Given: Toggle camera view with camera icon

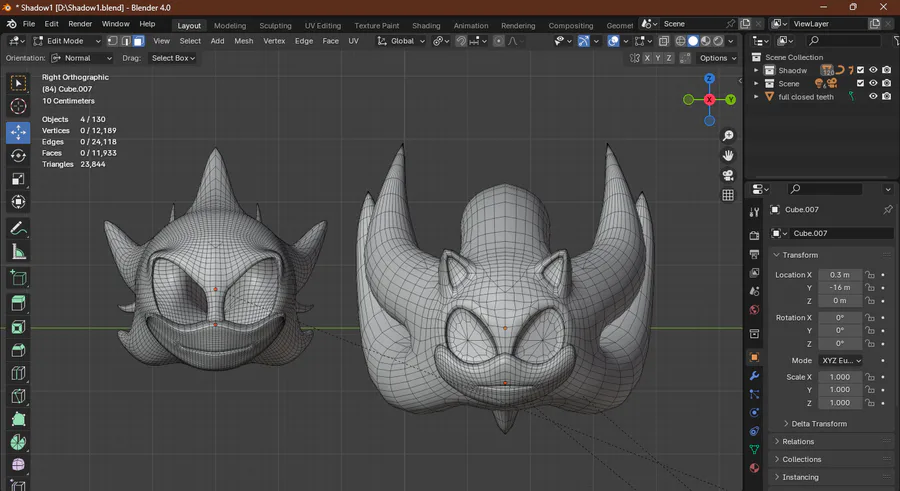Looking at the screenshot, I should [728, 175].
